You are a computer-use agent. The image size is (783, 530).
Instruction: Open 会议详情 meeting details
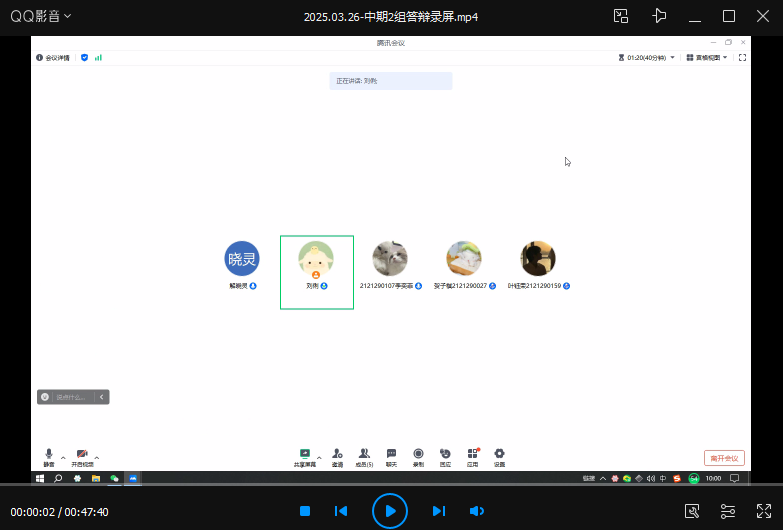tap(53, 58)
